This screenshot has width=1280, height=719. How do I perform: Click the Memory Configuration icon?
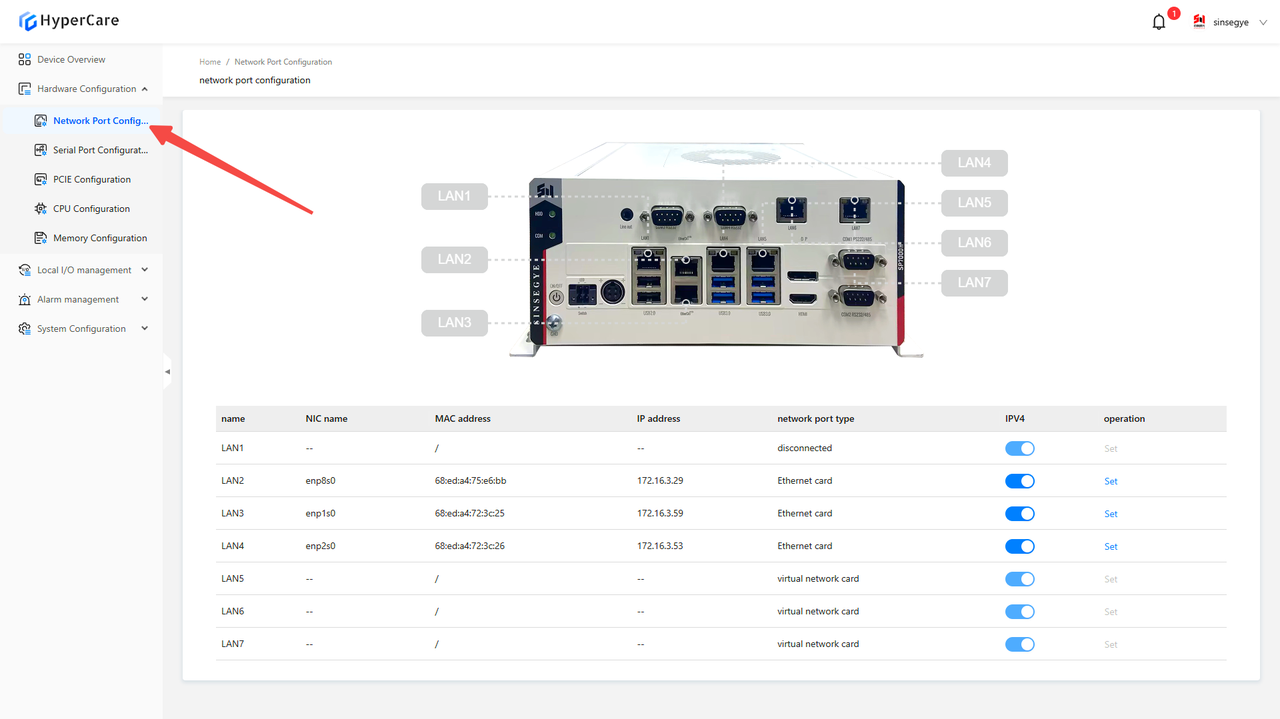(x=41, y=238)
